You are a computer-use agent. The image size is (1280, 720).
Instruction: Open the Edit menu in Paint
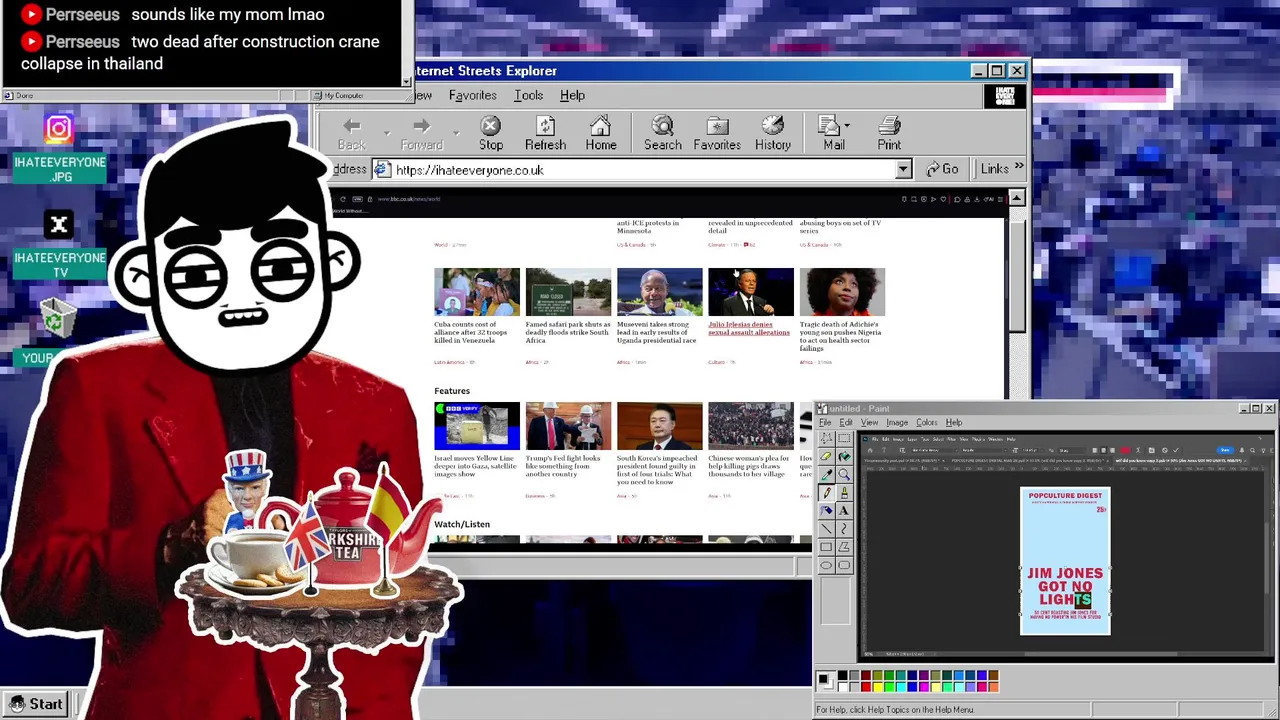[846, 422]
